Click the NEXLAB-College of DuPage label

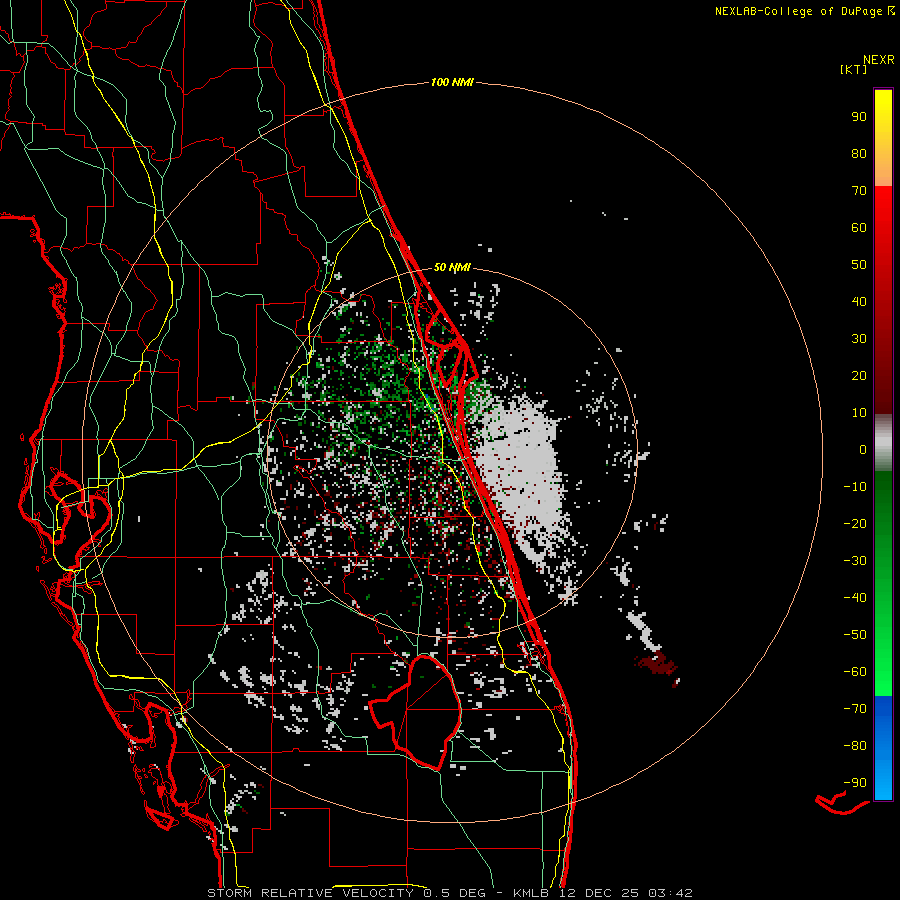pyautogui.click(x=804, y=11)
